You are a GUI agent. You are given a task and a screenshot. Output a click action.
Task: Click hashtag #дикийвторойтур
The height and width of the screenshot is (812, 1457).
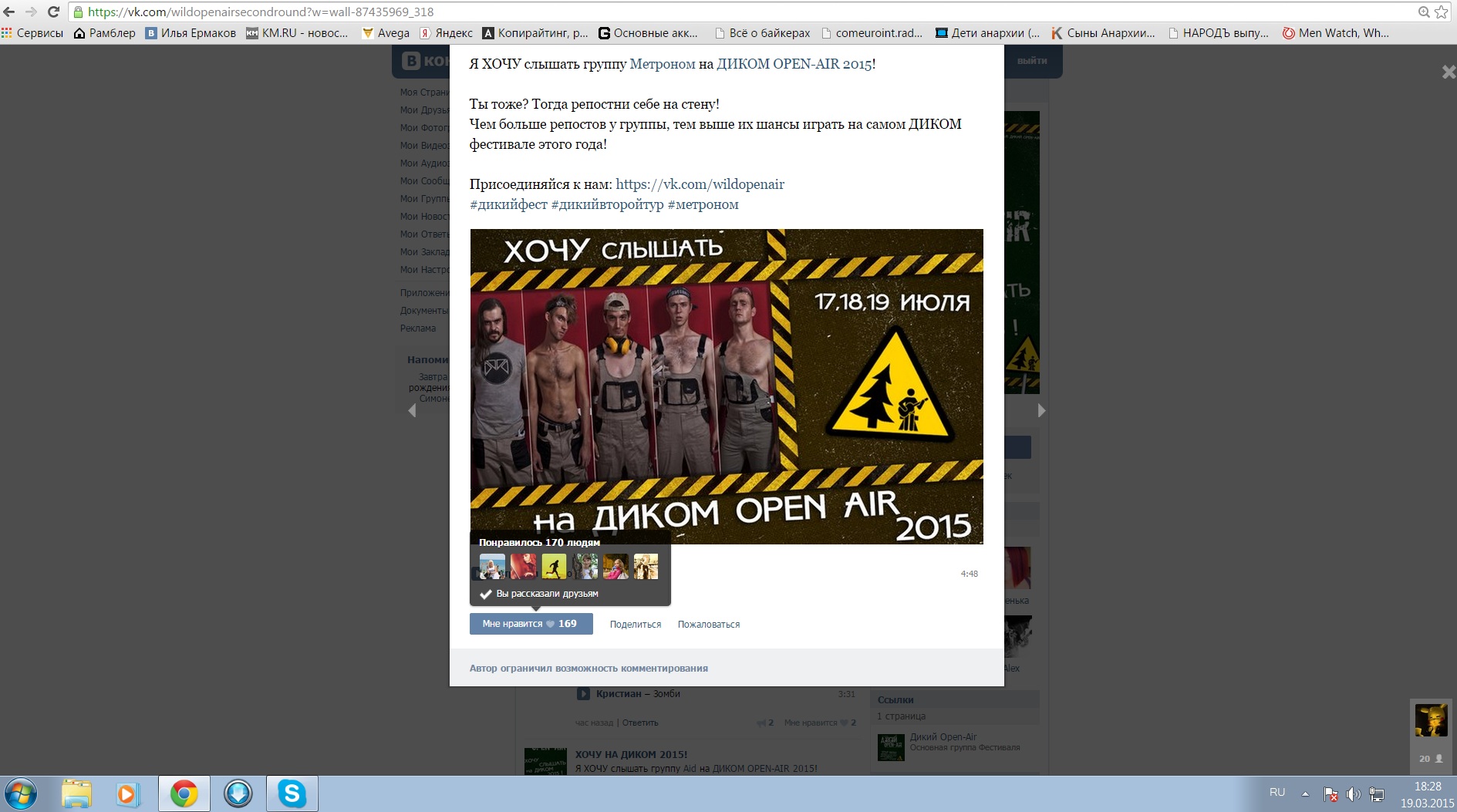[x=607, y=204]
